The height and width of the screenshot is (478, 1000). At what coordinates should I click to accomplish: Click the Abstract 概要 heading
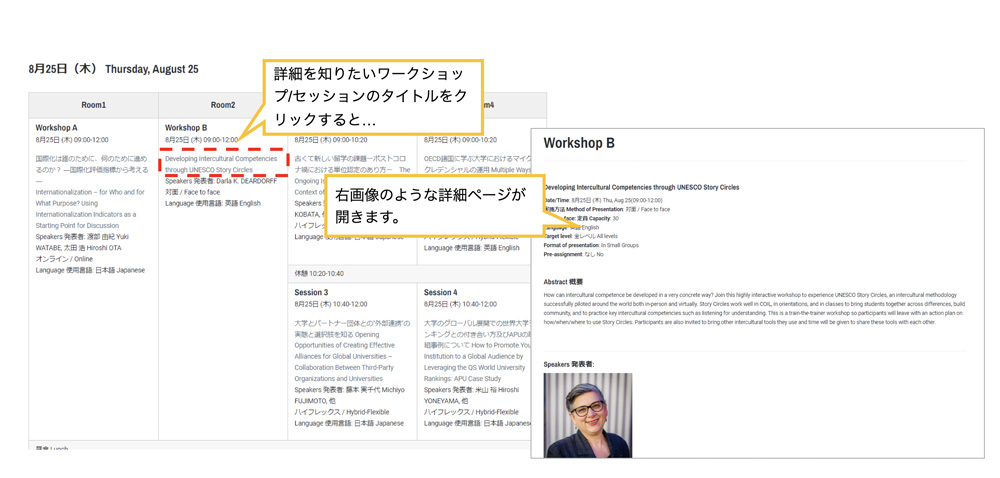[563, 281]
